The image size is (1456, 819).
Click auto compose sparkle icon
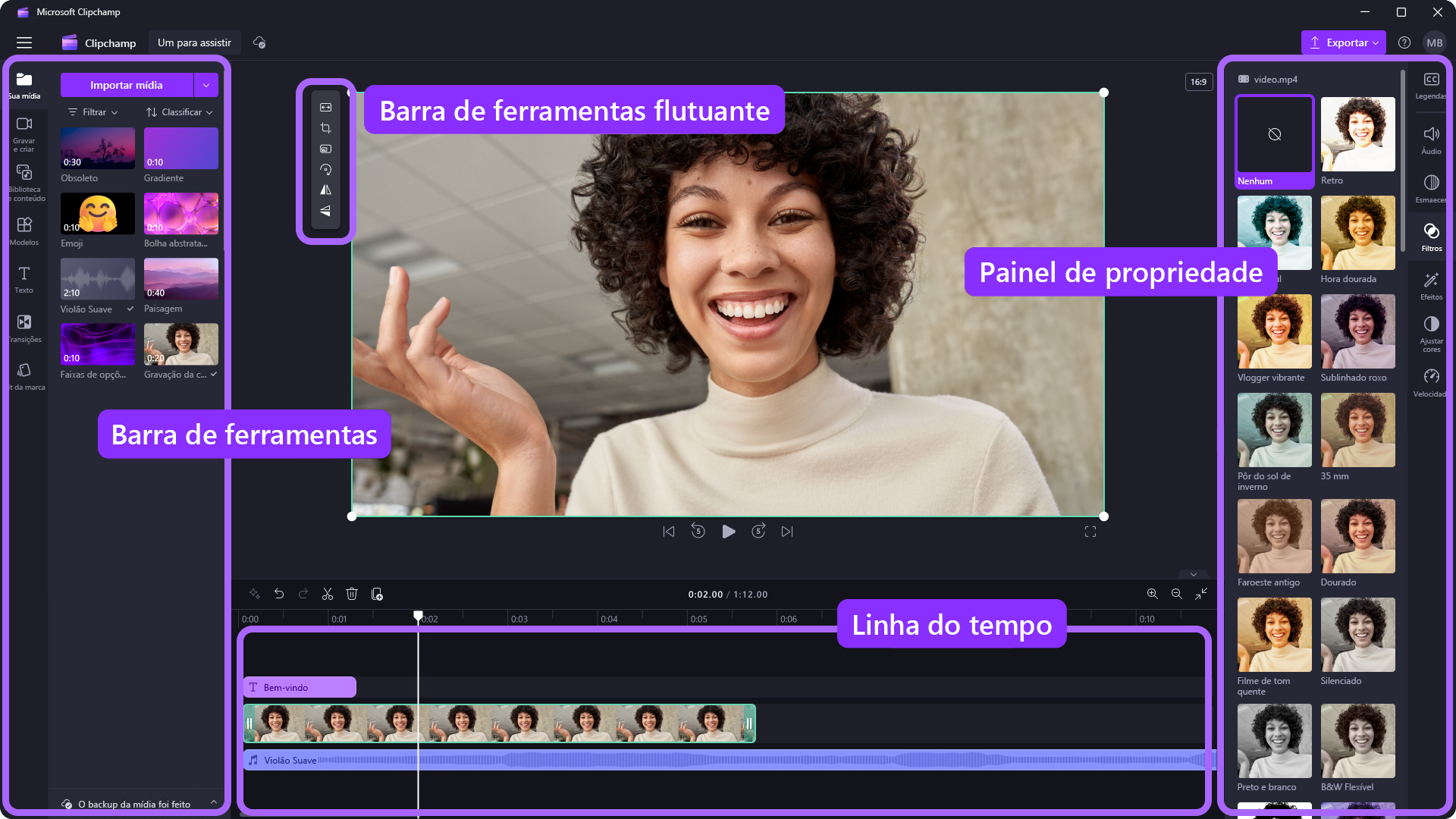255,594
